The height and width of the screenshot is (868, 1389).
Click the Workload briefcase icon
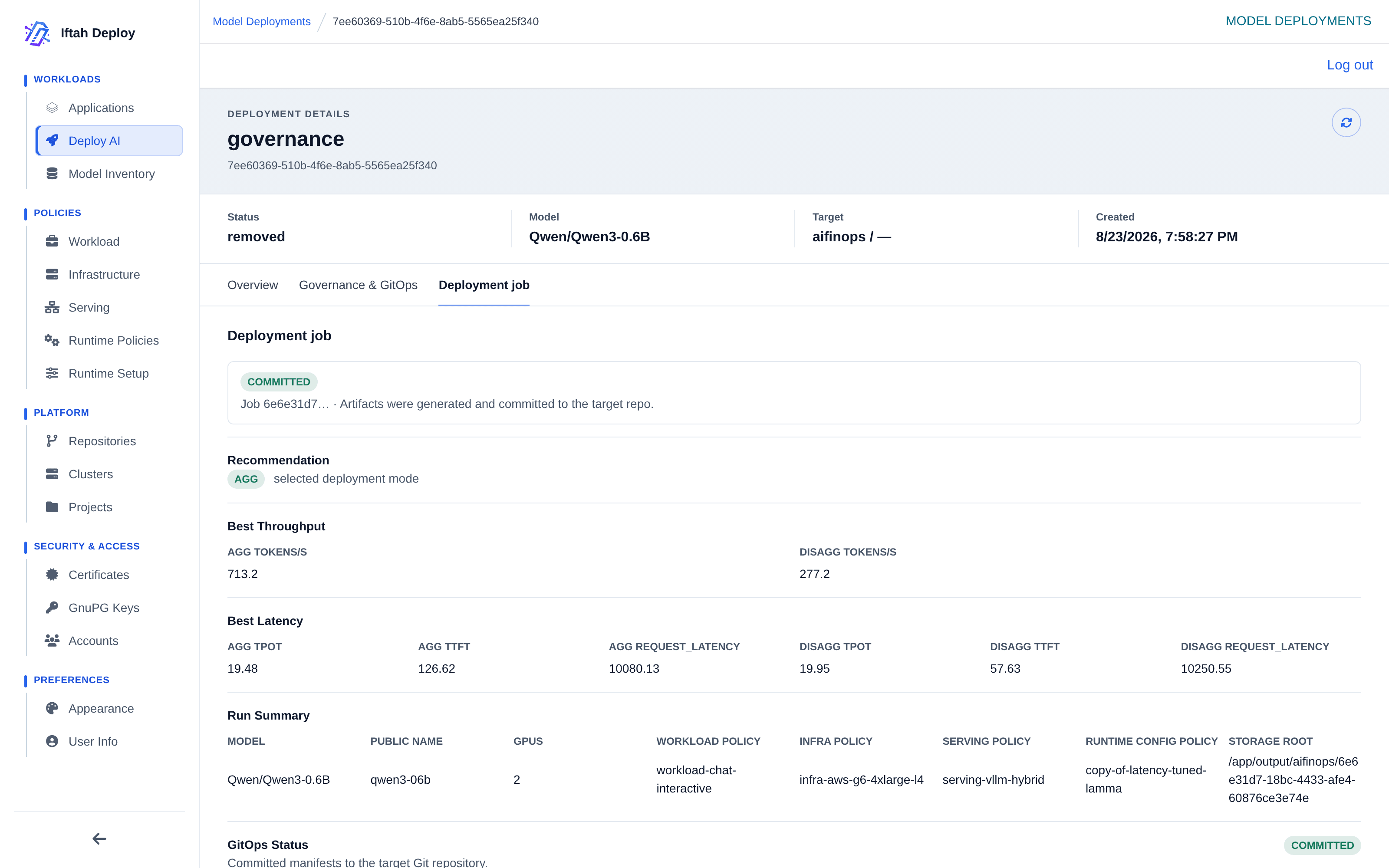[52, 241]
